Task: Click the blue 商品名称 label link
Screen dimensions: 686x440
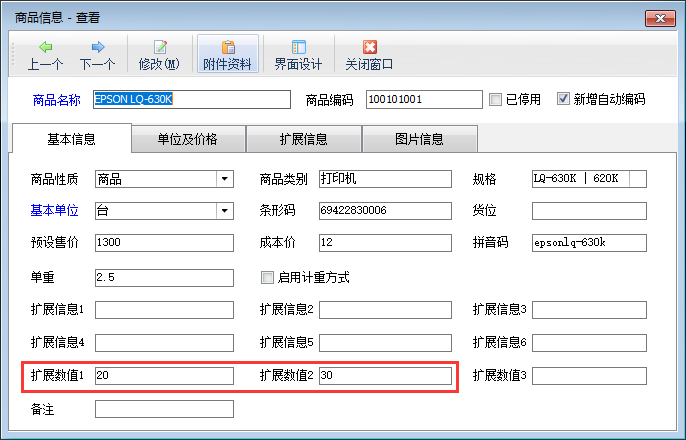Action: pyautogui.click(x=57, y=100)
